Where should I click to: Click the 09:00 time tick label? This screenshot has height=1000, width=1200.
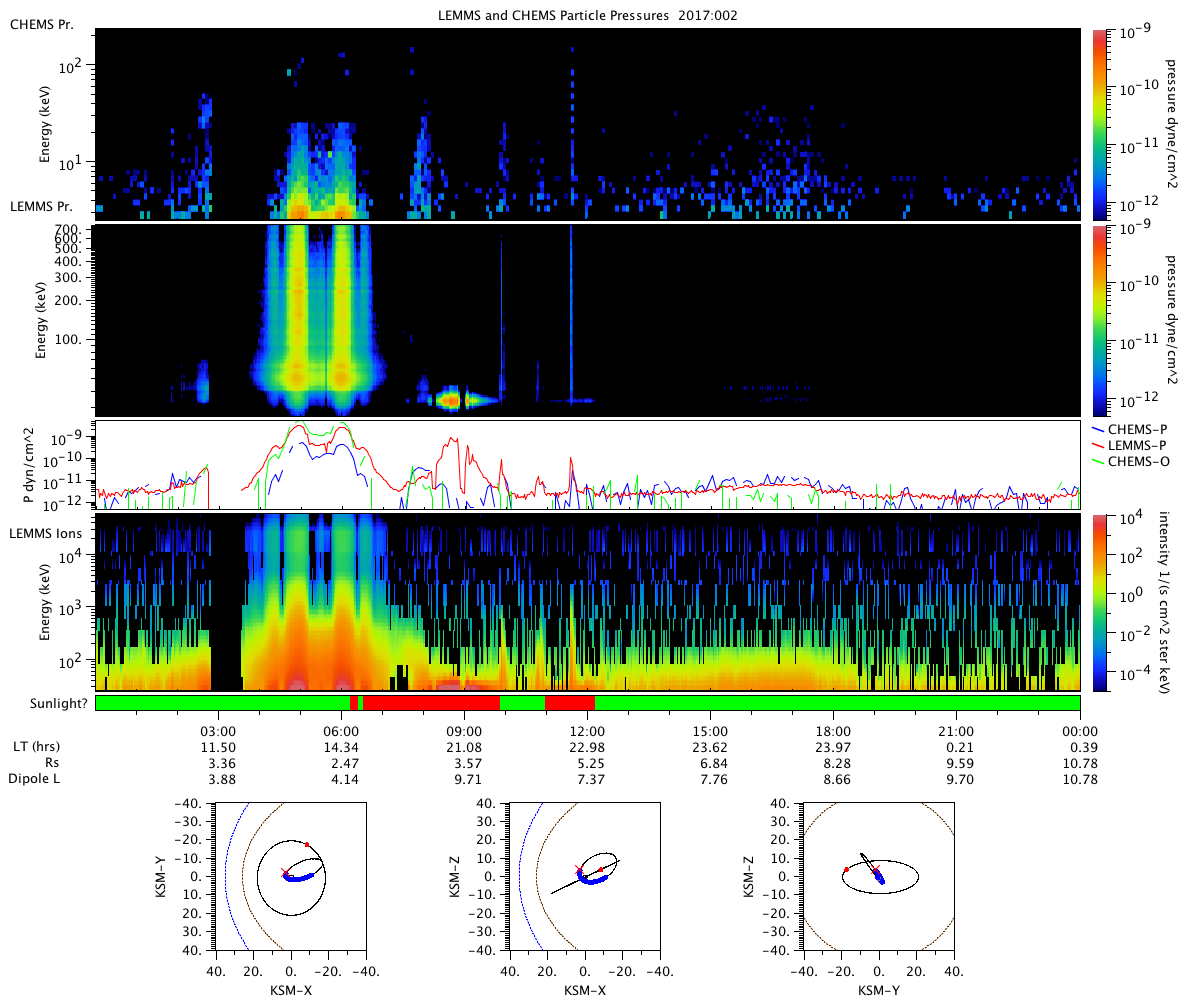(x=465, y=731)
